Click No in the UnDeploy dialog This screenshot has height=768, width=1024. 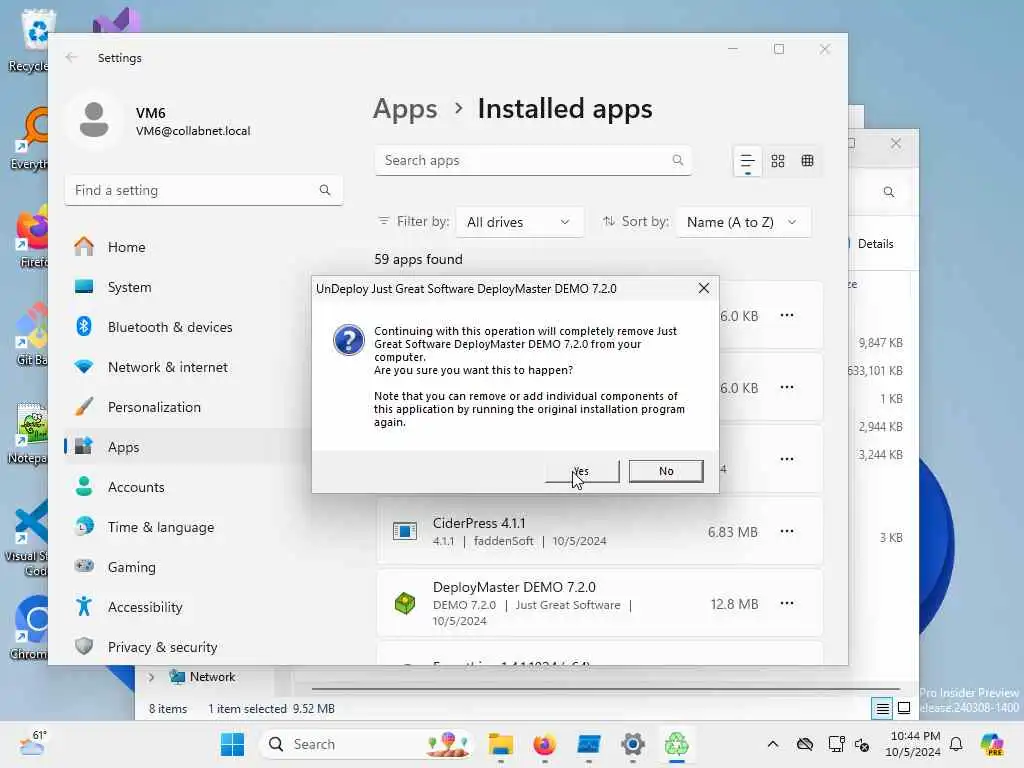[665, 471]
